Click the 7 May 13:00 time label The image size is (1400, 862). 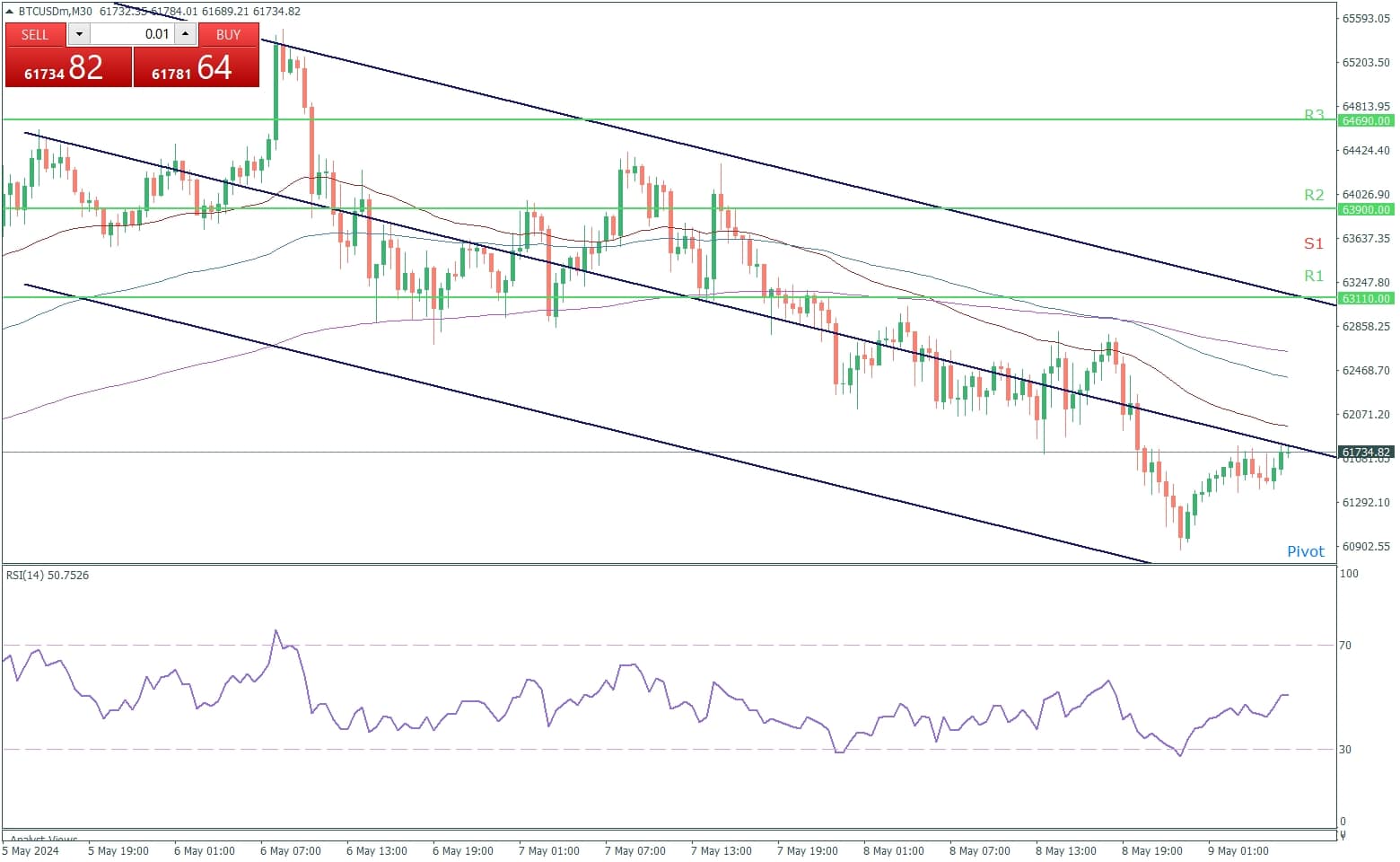coord(722,850)
